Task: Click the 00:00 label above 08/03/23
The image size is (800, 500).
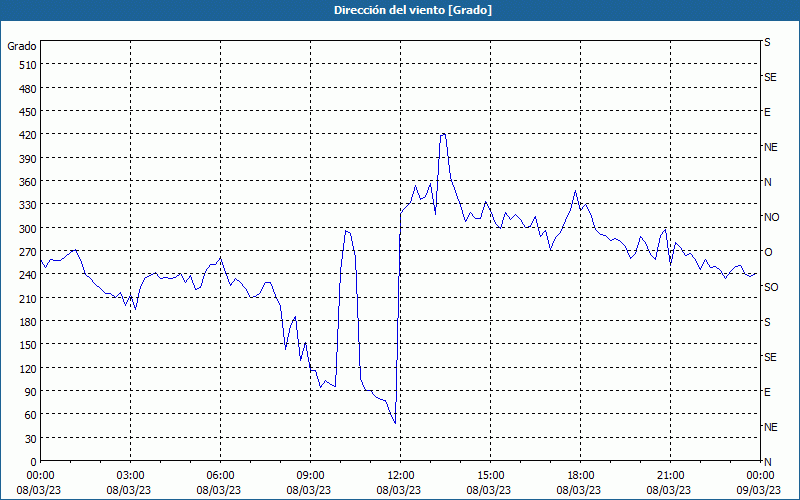Action: (x=40, y=476)
